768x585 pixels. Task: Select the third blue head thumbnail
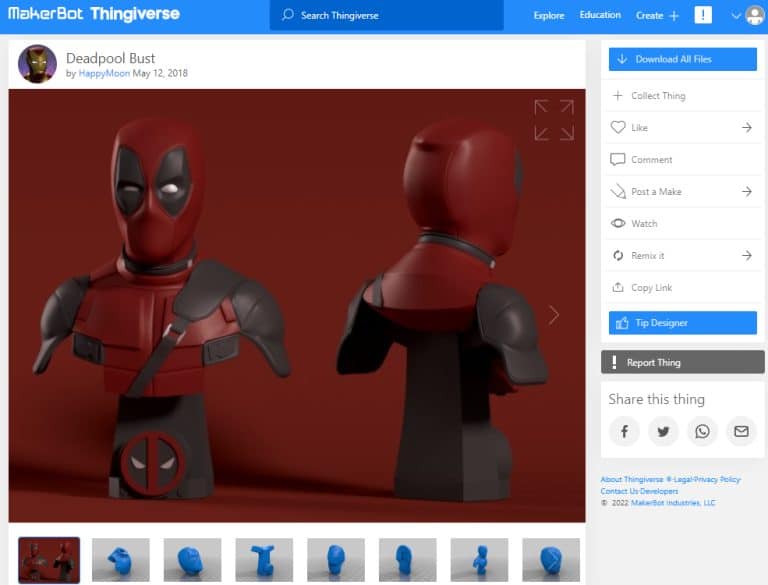tap(192, 560)
